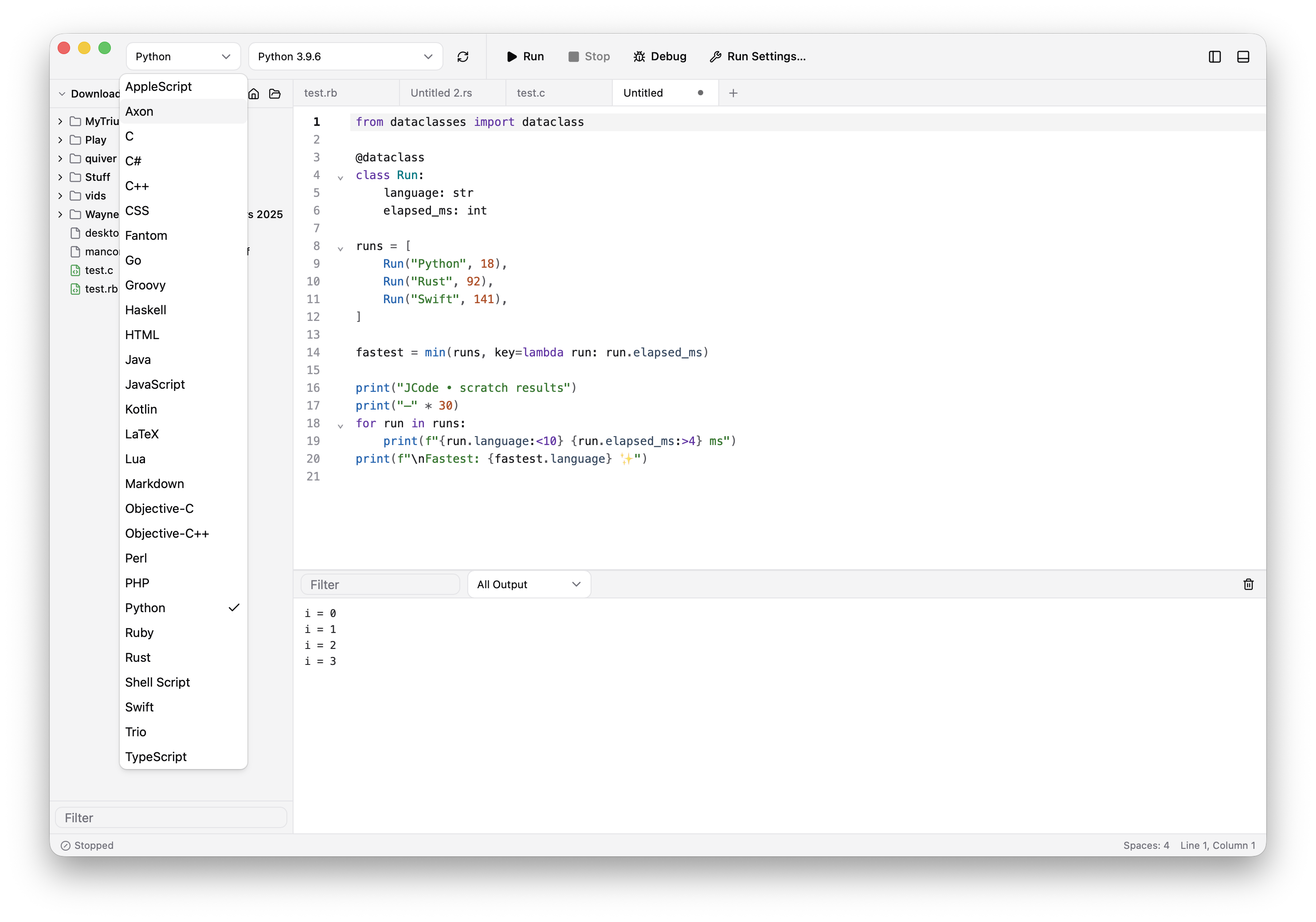The height and width of the screenshot is (922, 1316).
Task: Choose LaTeX from language list
Action: [x=184, y=434]
